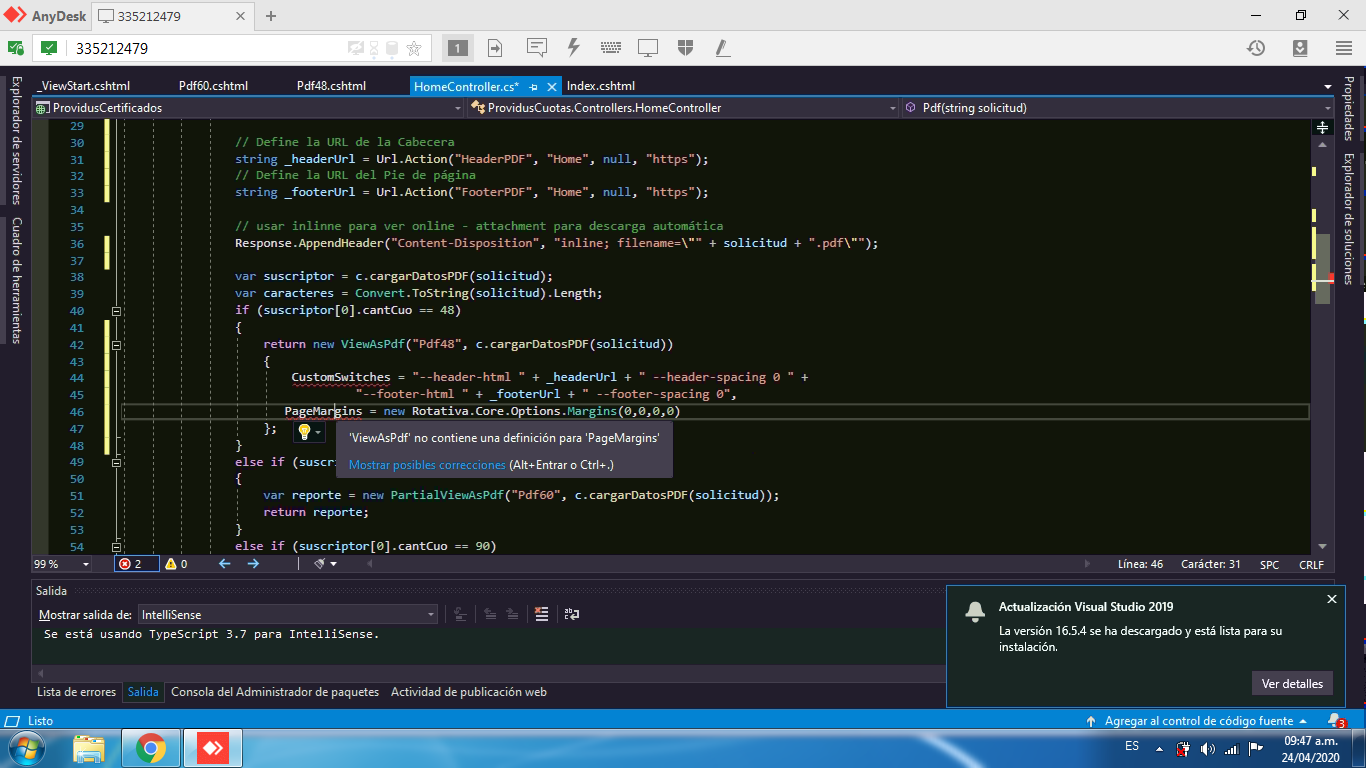Click the warnings count indicator showing 0
The height and width of the screenshot is (768, 1366).
coord(176,564)
